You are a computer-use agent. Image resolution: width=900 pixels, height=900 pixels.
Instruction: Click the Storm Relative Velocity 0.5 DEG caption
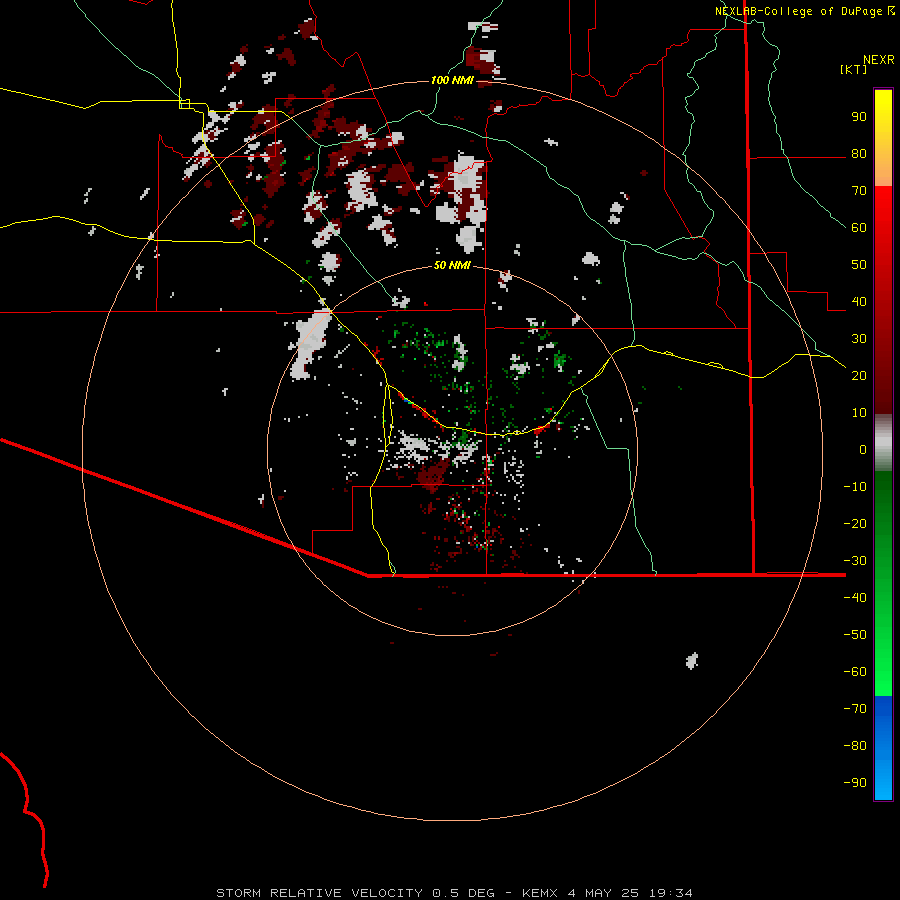pos(355,893)
